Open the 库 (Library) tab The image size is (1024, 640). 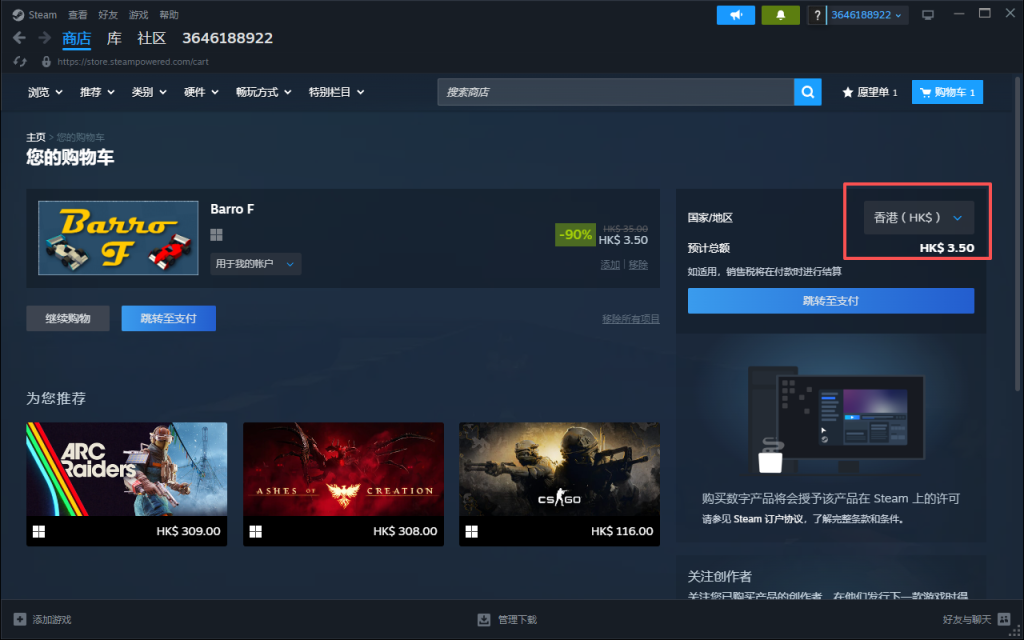coord(114,38)
